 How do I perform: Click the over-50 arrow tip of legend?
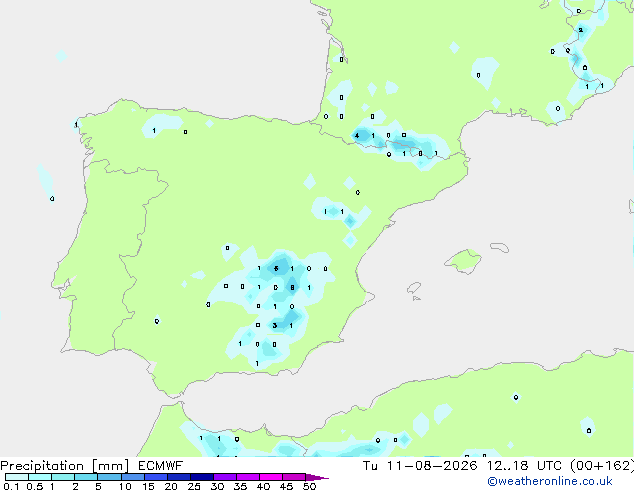[317, 477]
